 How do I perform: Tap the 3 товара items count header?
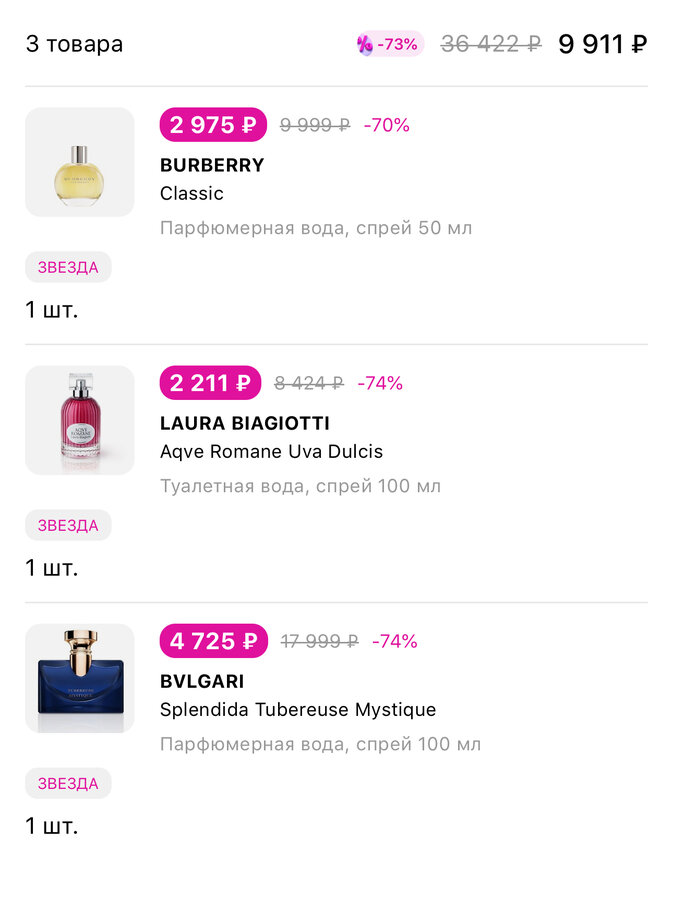coord(75,44)
